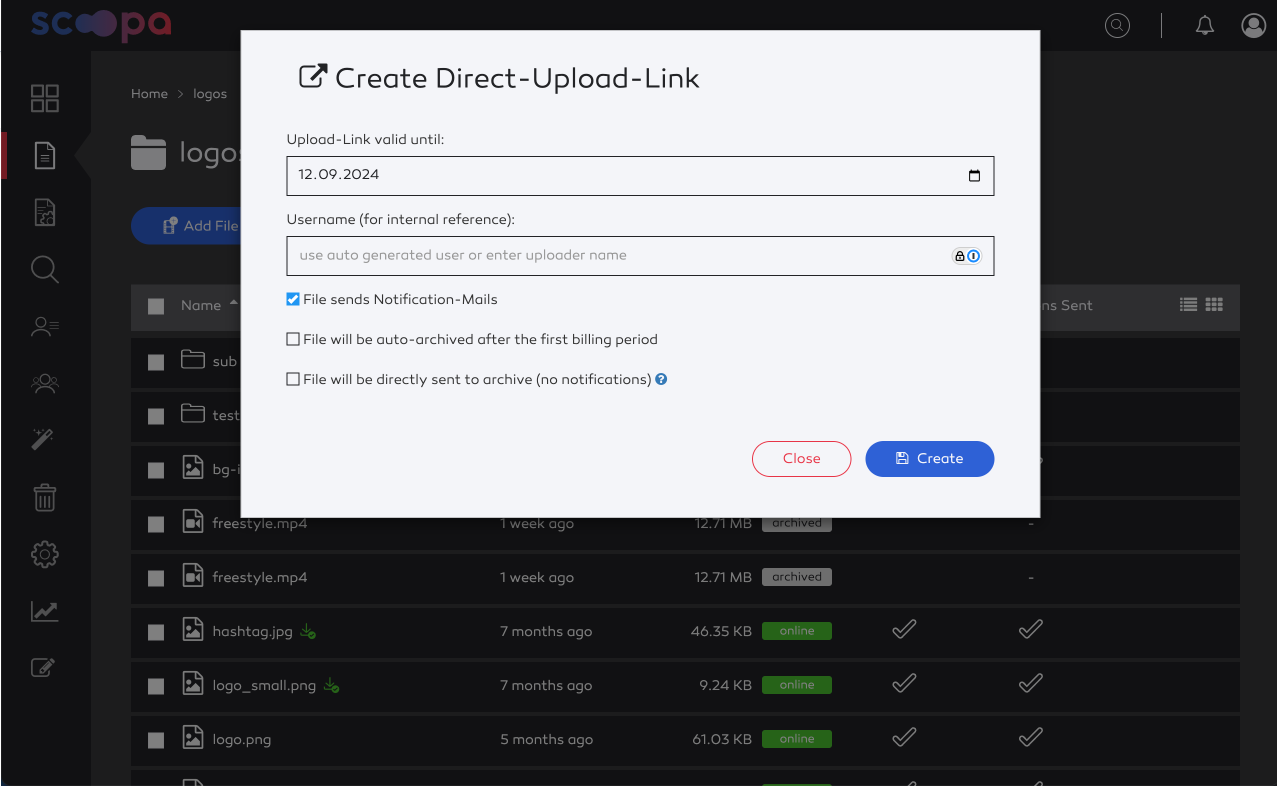Viewport: 1277px width, 786px height.
Task: Focus the Username internal reference field
Action: (640, 256)
